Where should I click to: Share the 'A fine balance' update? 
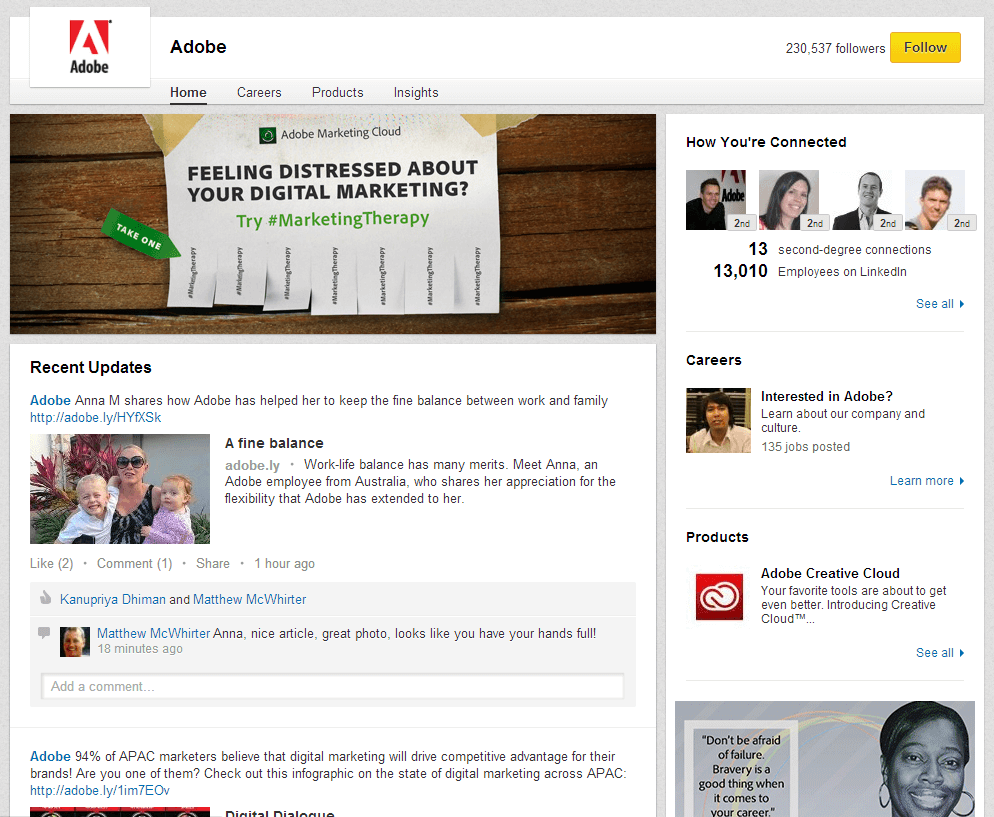(x=212, y=564)
